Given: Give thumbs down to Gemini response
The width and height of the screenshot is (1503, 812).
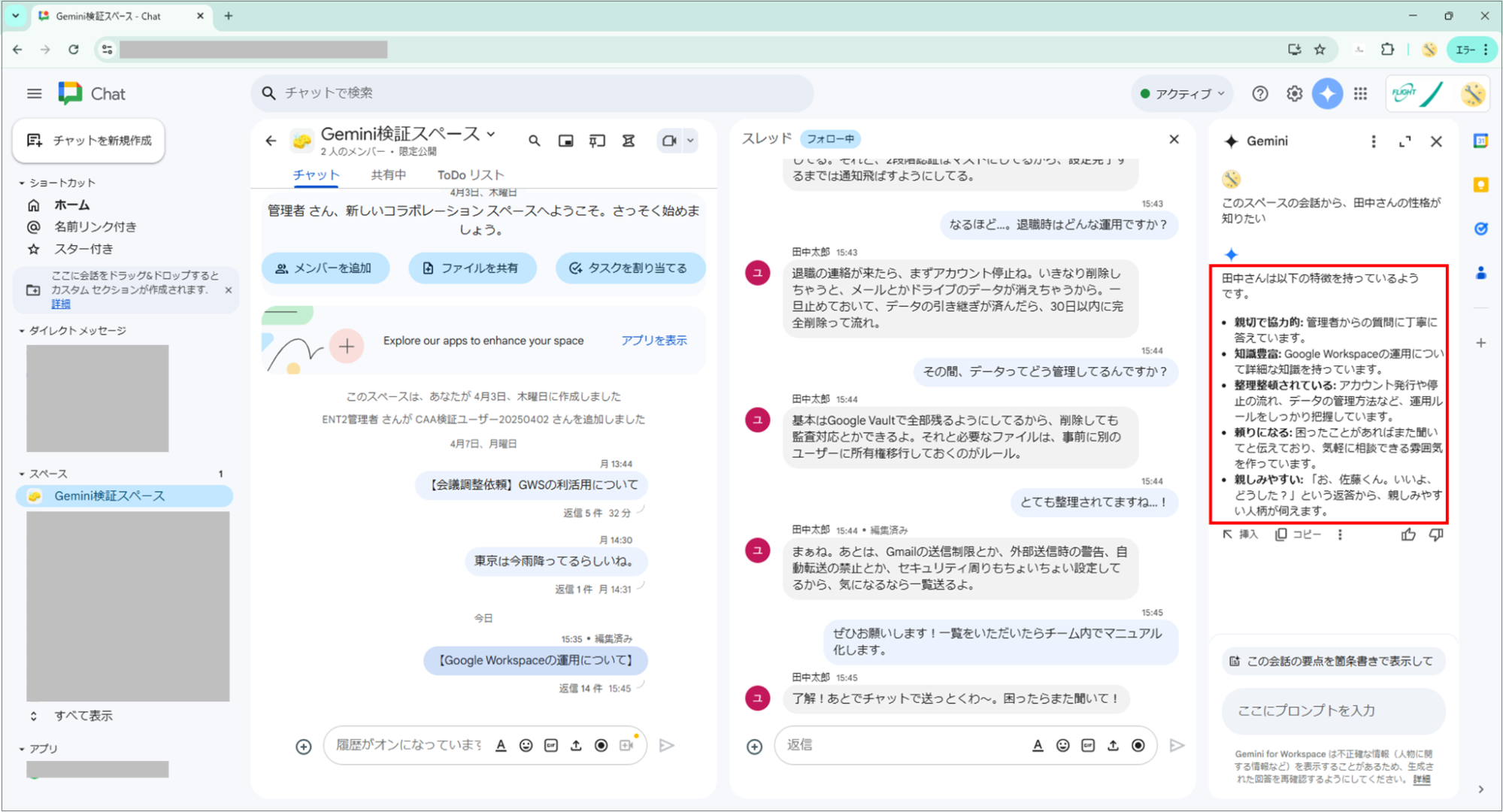Looking at the screenshot, I should point(1436,535).
